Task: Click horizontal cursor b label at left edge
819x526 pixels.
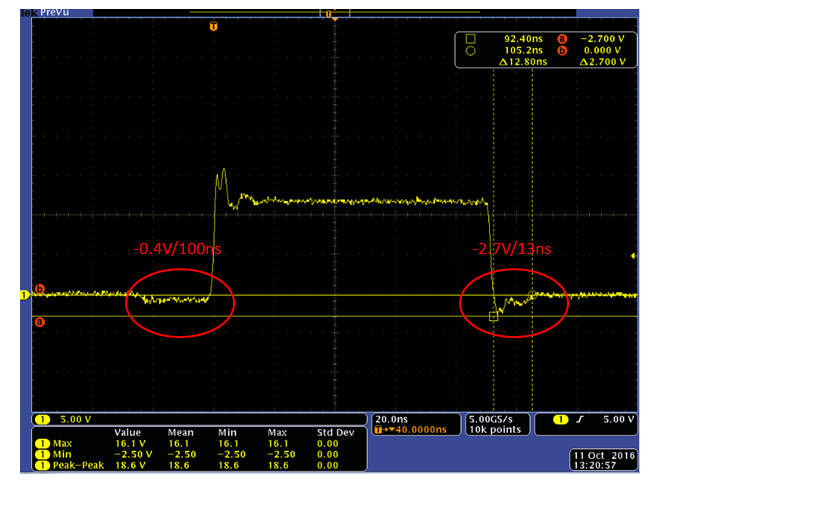Action: point(40,289)
